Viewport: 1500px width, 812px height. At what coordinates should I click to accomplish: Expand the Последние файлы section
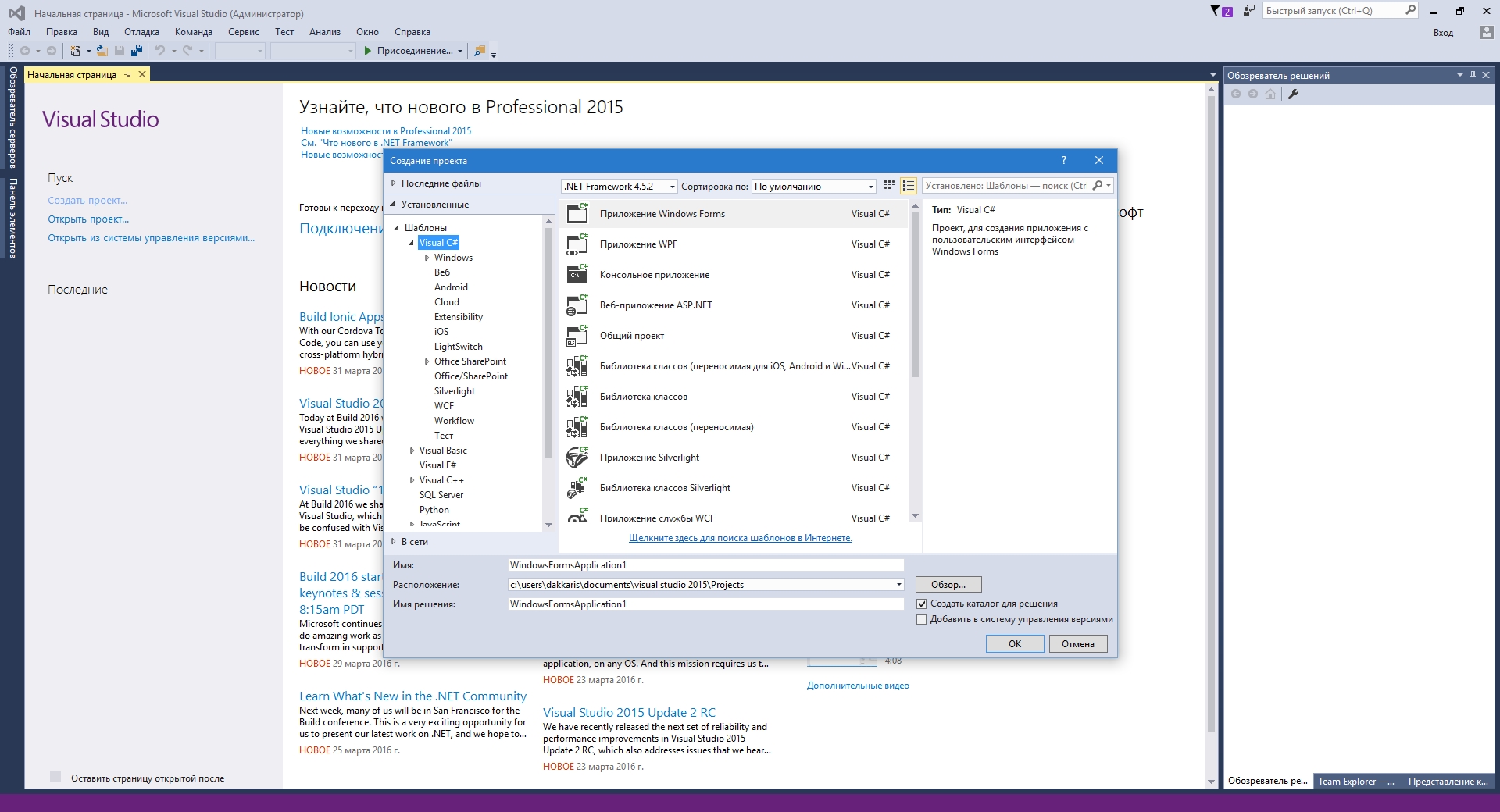point(394,183)
